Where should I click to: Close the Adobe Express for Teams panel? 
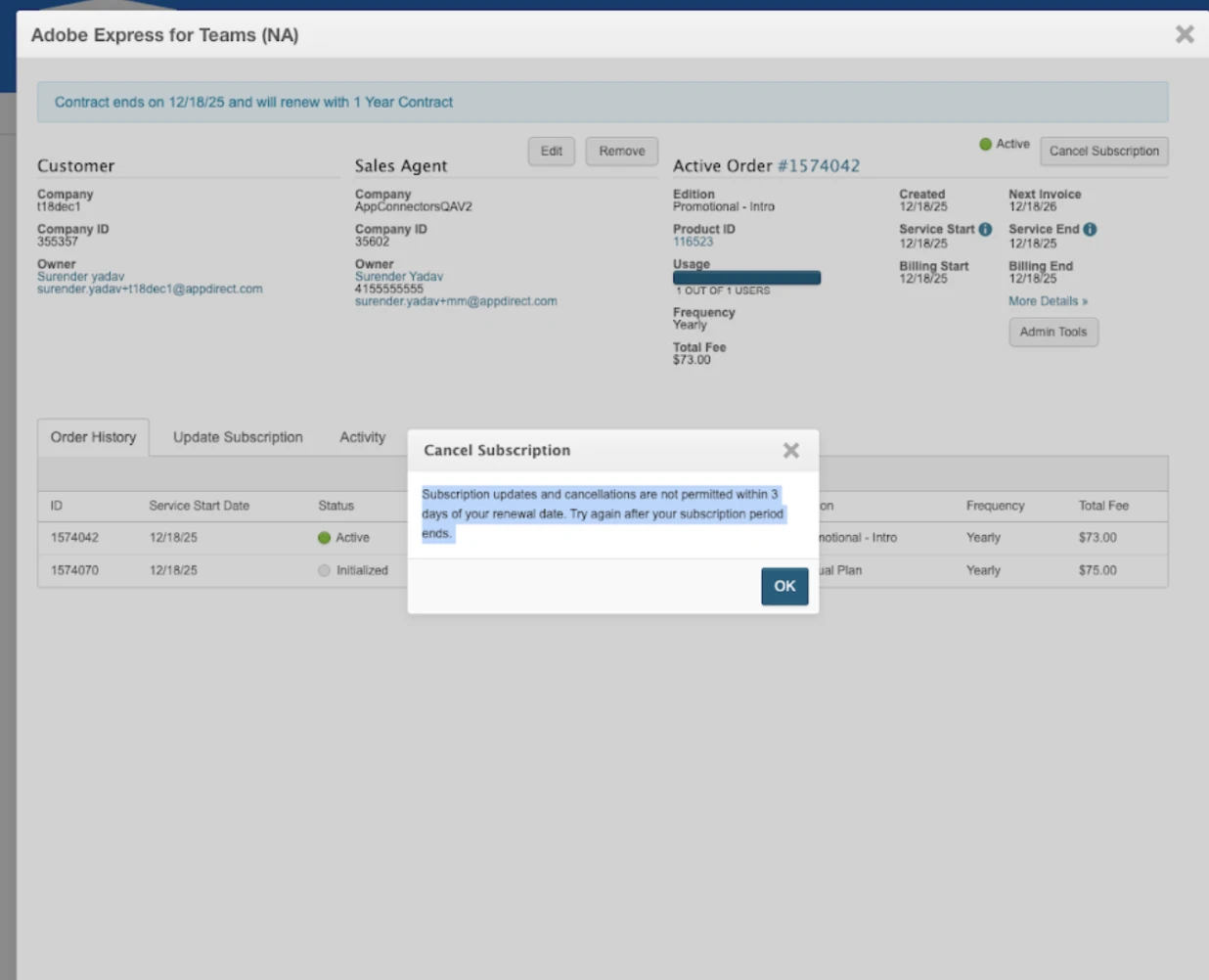[1184, 35]
